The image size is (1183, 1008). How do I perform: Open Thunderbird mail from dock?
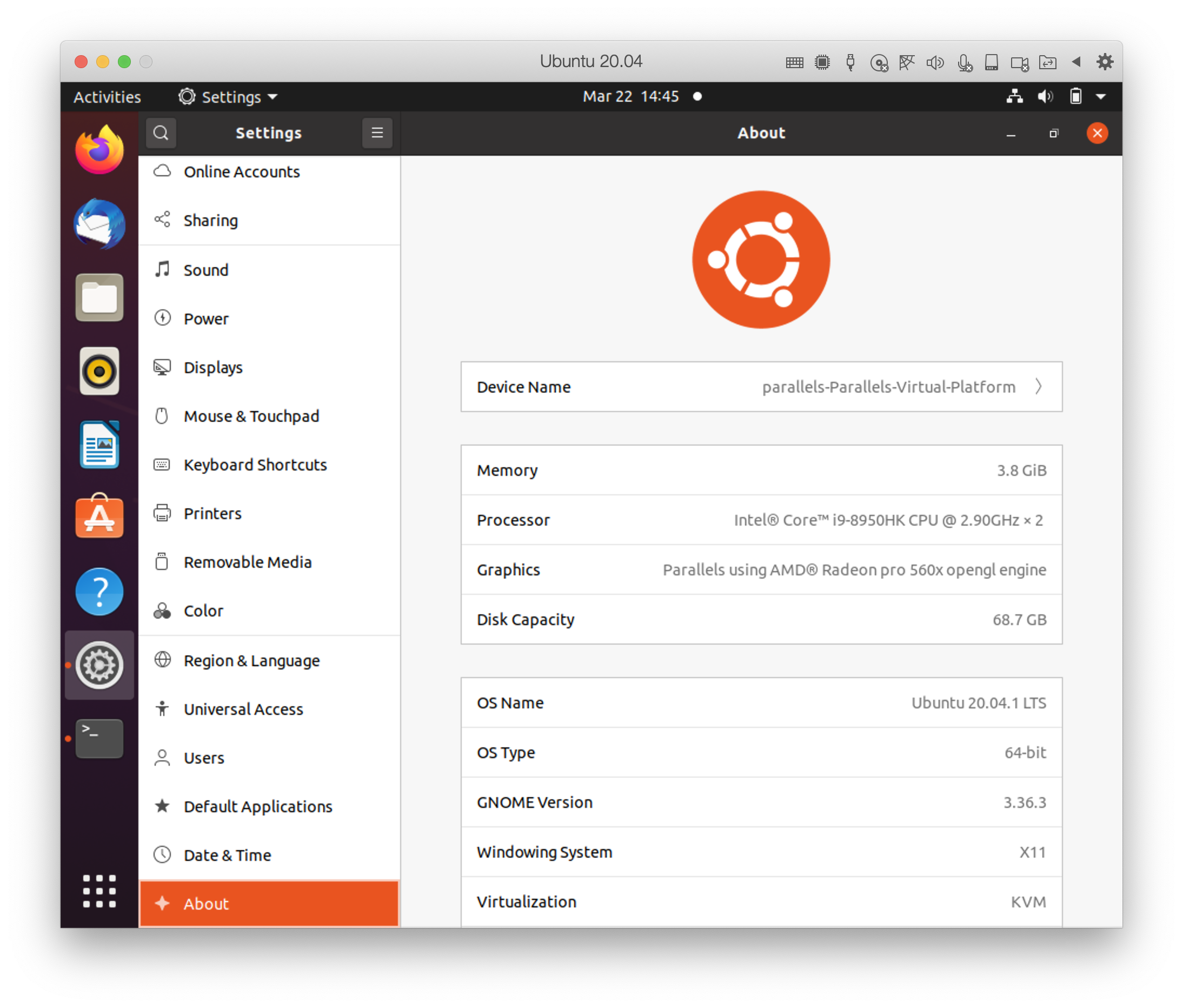pos(99,224)
